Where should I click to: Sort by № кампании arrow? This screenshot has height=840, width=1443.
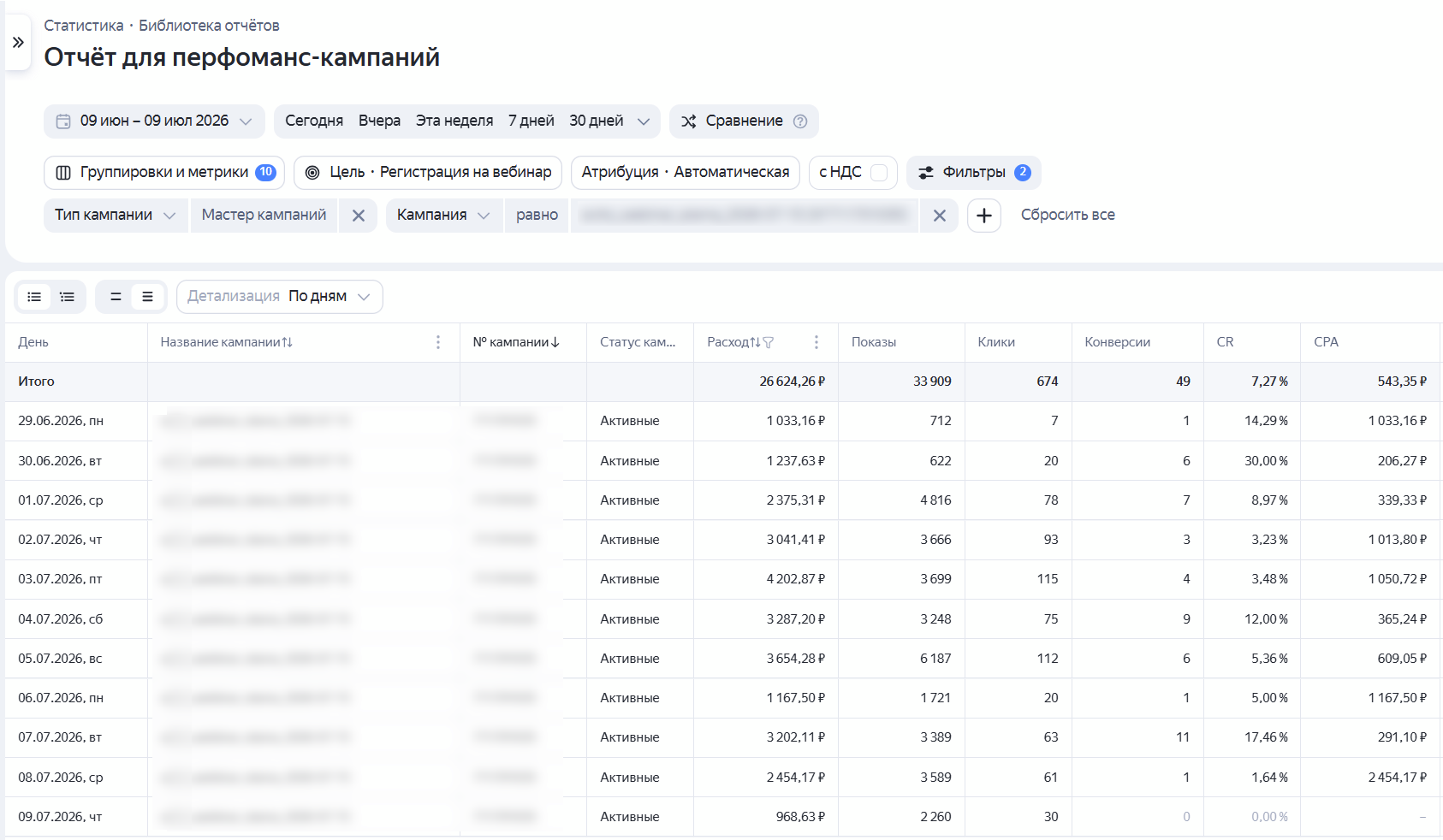pos(555,342)
